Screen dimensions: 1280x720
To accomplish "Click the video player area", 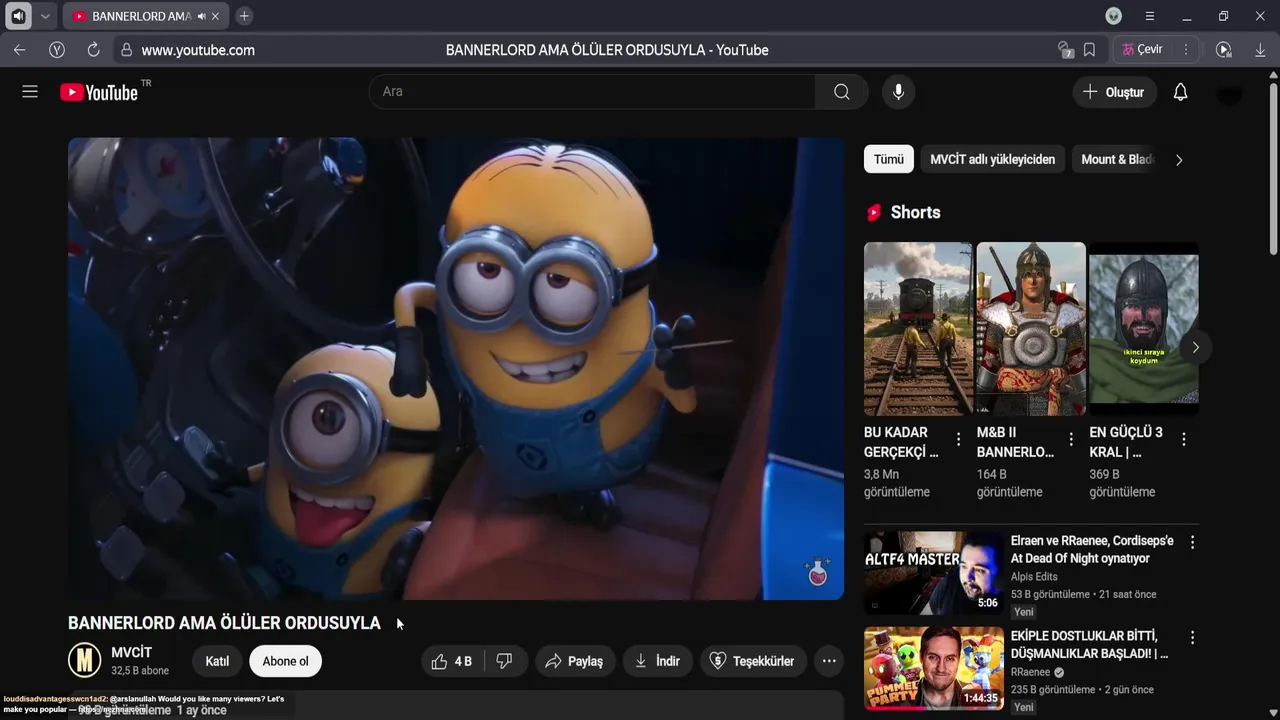I will tap(456, 369).
